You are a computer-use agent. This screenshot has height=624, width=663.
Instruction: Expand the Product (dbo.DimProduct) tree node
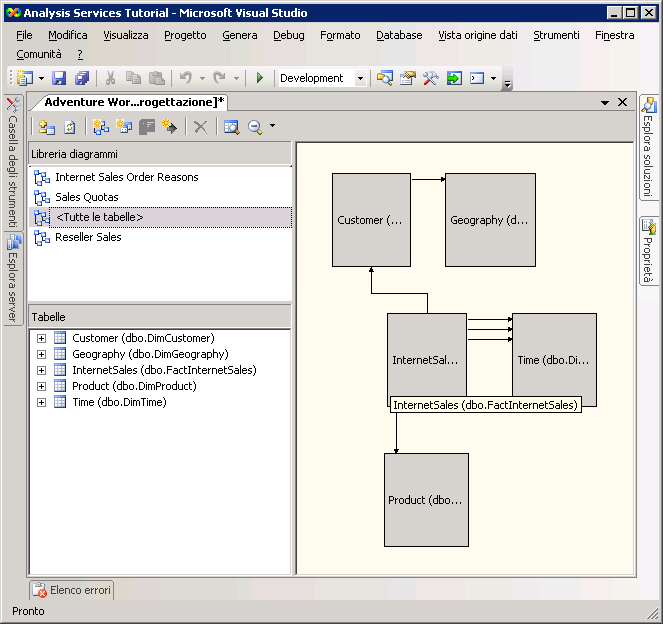pos(41,386)
